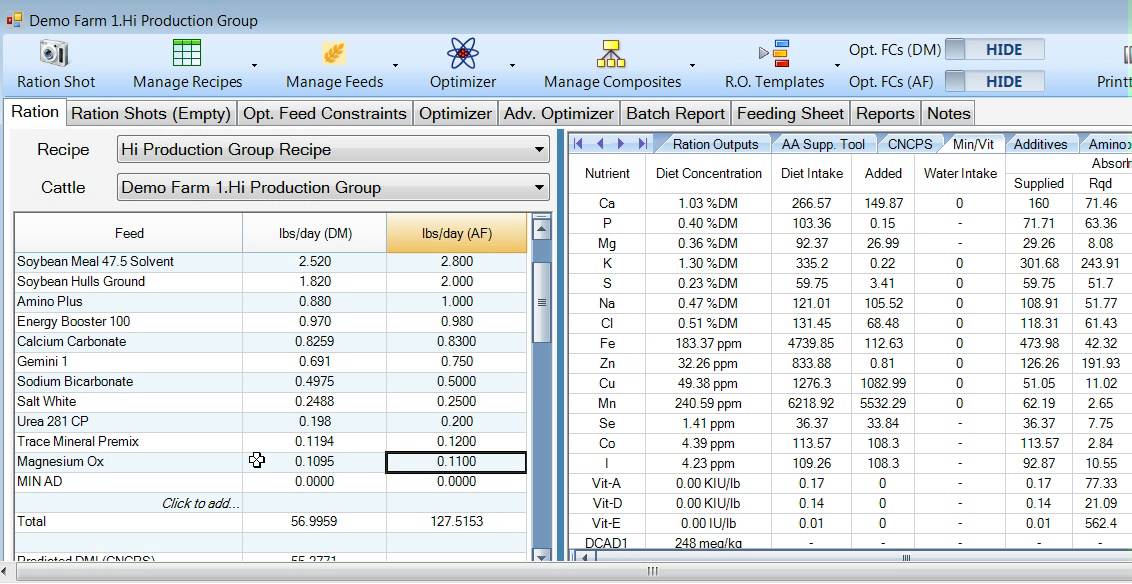Click feed list vertical scrollbar thumb
The image size is (1132, 584).
pos(541,302)
